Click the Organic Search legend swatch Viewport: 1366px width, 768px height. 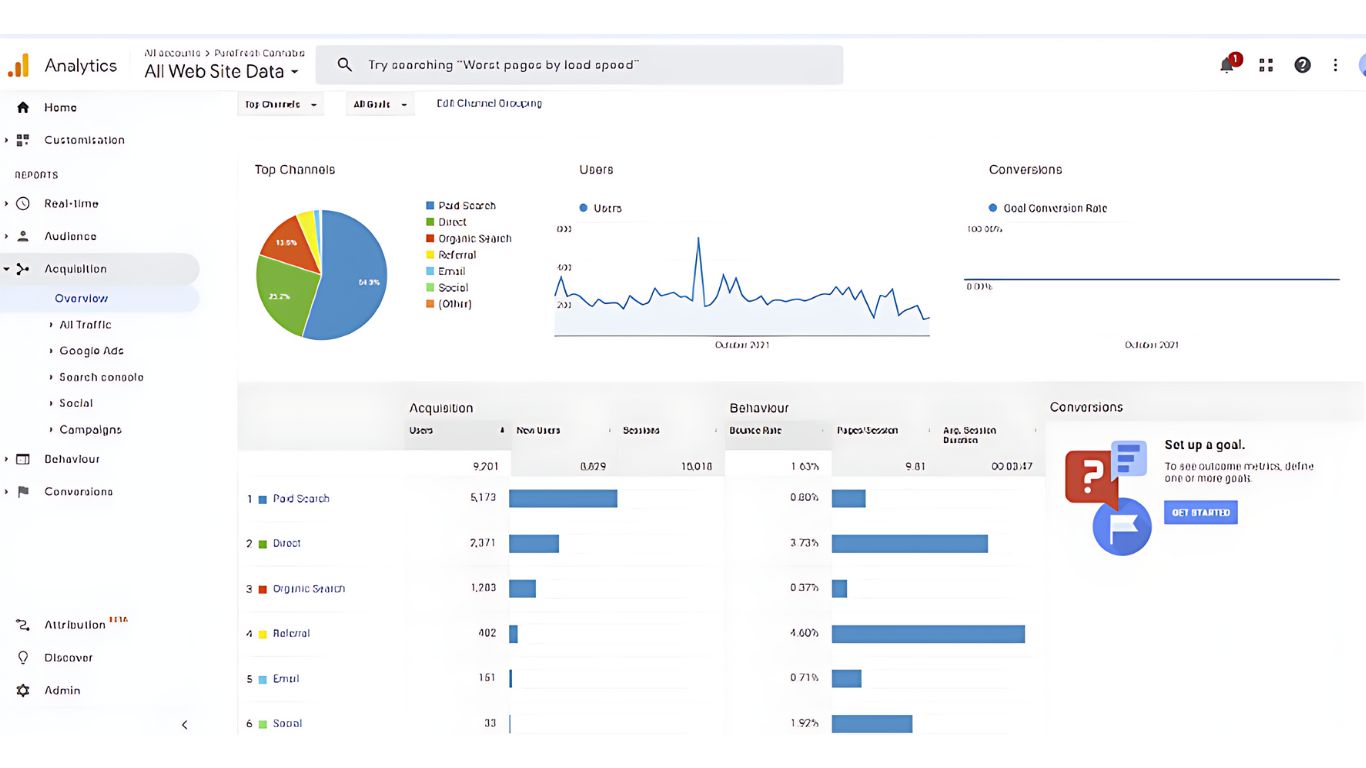coord(430,239)
